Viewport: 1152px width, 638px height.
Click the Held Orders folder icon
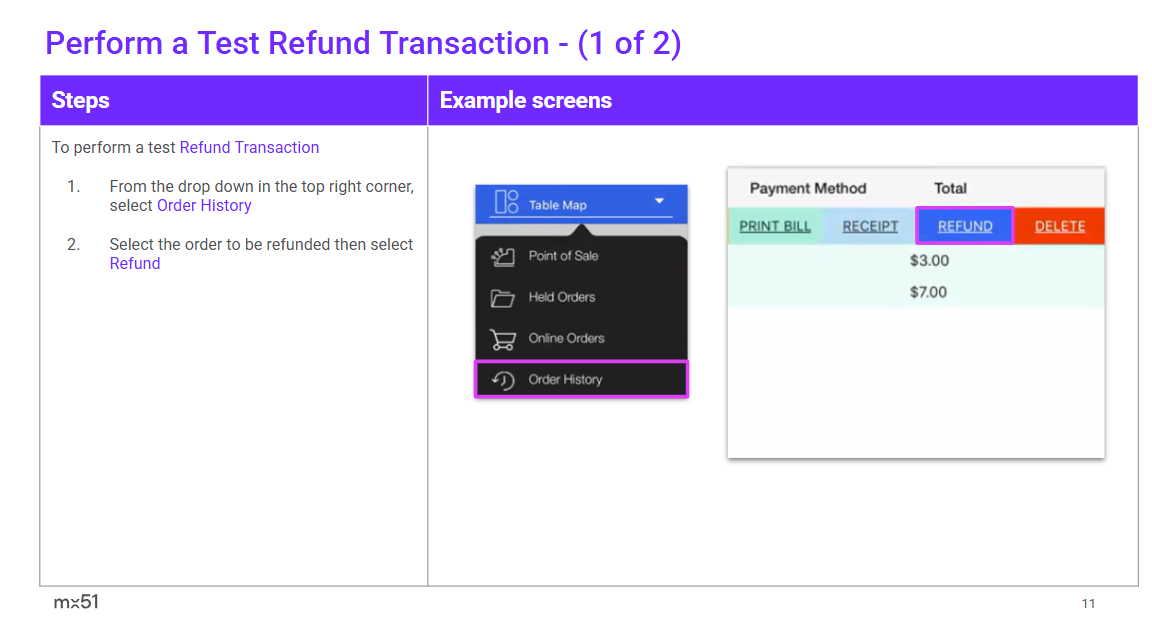click(x=502, y=297)
